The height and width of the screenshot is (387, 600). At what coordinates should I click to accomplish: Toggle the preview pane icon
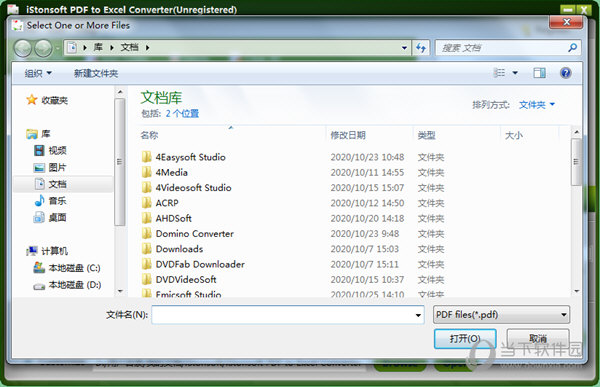pyautogui.click(x=540, y=73)
